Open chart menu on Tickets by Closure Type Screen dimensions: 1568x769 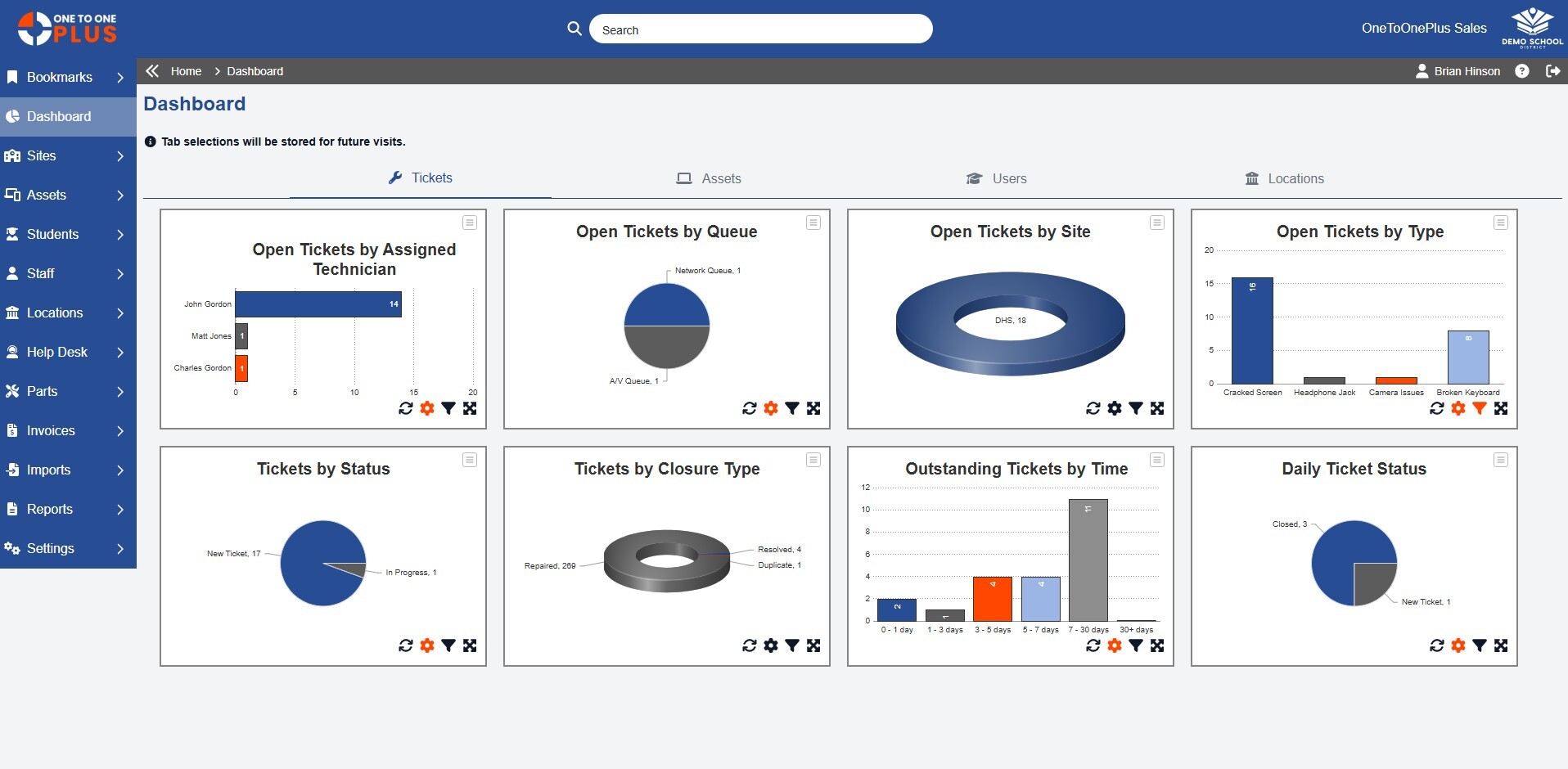[x=813, y=460]
